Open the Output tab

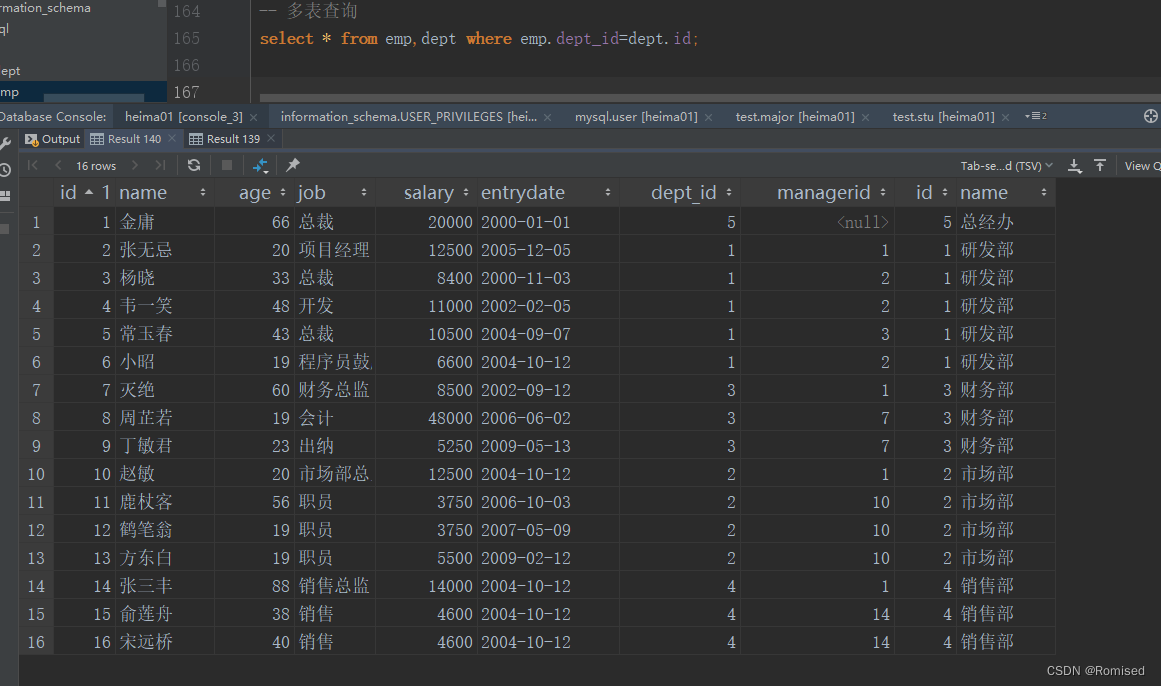tap(52, 139)
